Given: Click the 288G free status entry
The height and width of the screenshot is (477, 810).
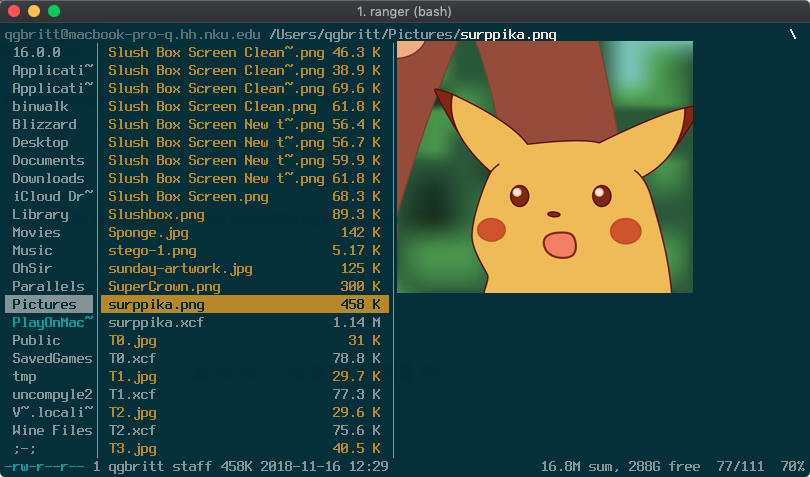Looking at the screenshot, I should point(664,466).
